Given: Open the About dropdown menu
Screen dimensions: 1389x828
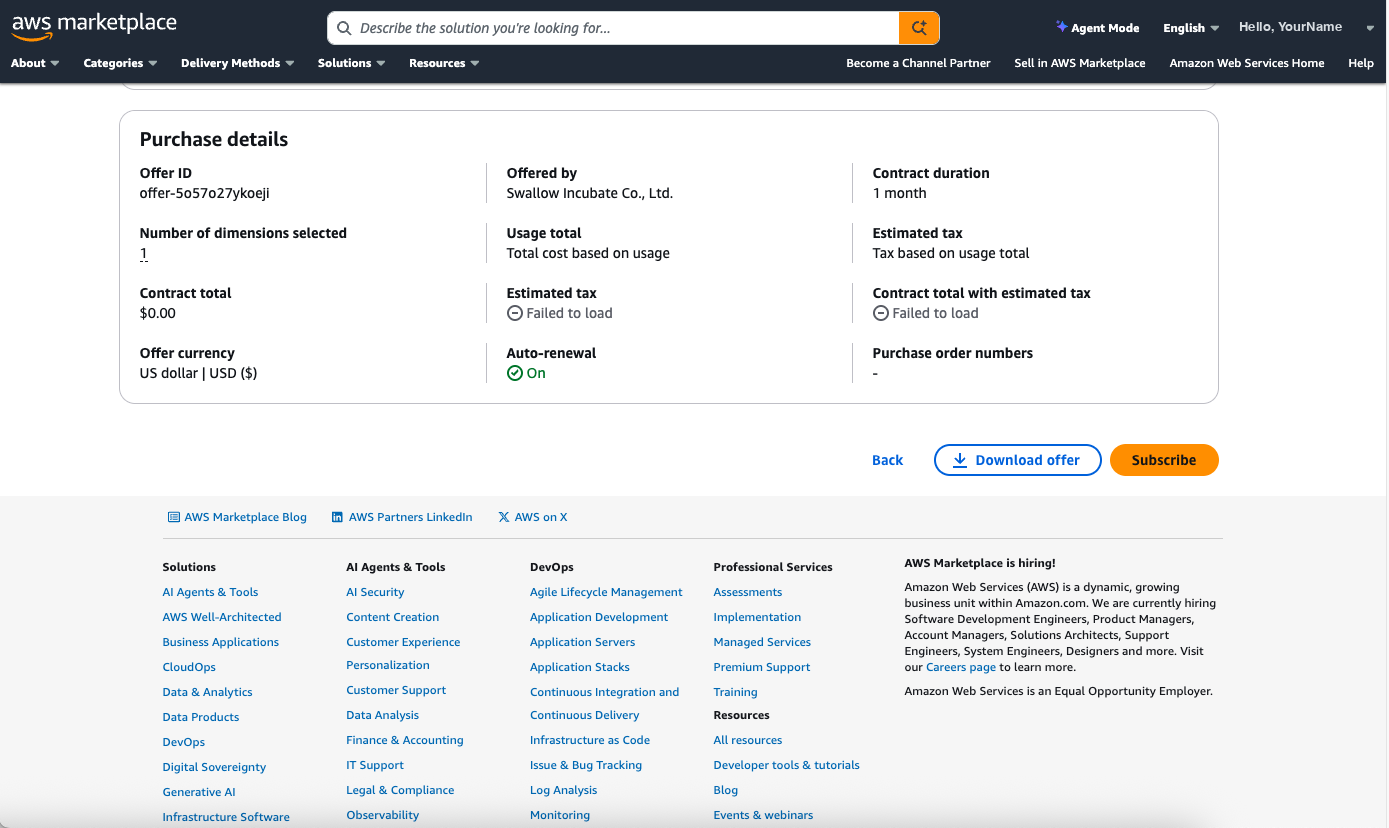Looking at the screenshot, I should [x=35, y=63].
